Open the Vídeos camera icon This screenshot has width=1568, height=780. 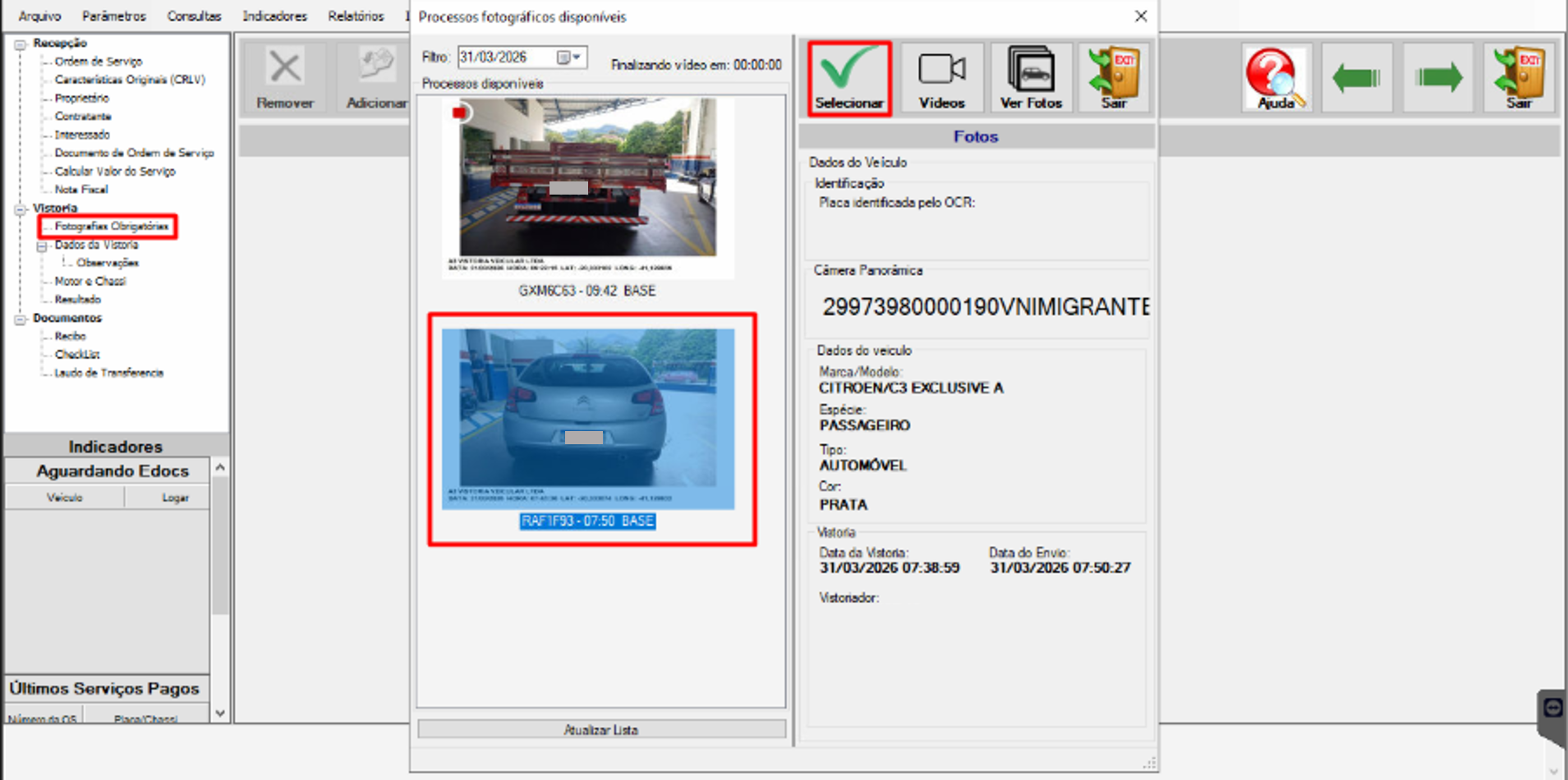pyautogui.click(x=941, y=79)
